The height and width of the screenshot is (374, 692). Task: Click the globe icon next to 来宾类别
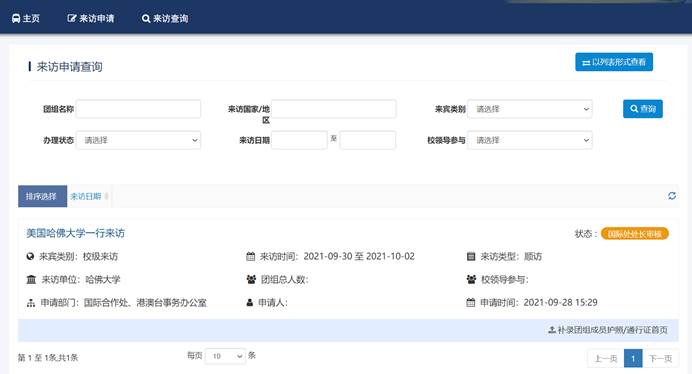coord(30,257)
